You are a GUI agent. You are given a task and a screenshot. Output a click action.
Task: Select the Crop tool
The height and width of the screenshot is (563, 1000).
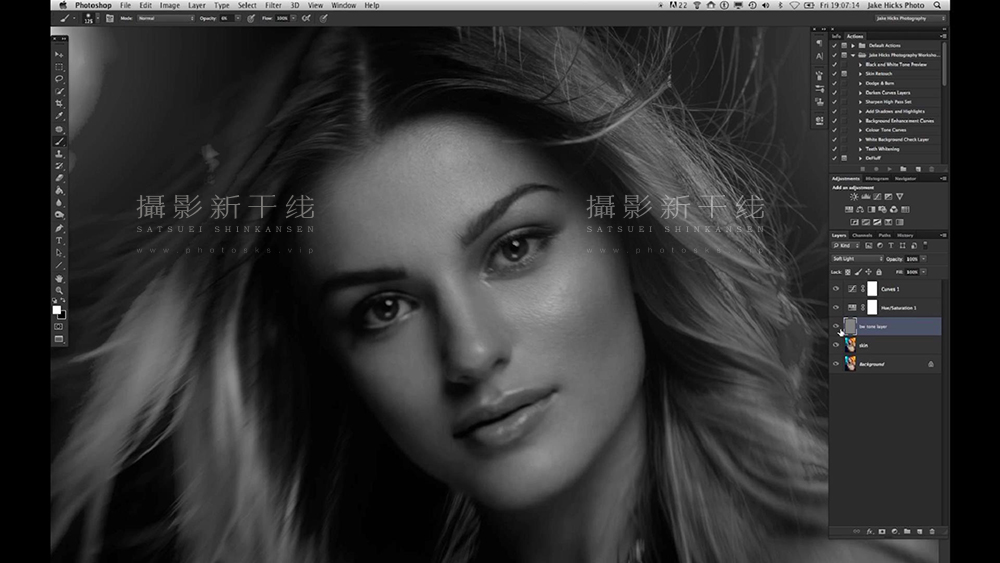(x=59, y=103)
